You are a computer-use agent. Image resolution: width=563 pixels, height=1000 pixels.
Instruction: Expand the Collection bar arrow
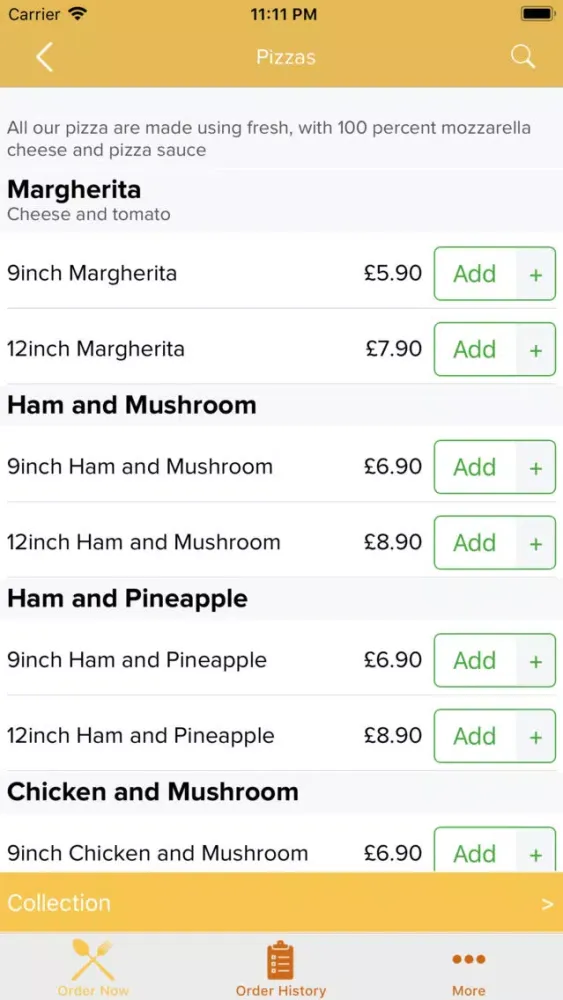[x=547, y=904]
